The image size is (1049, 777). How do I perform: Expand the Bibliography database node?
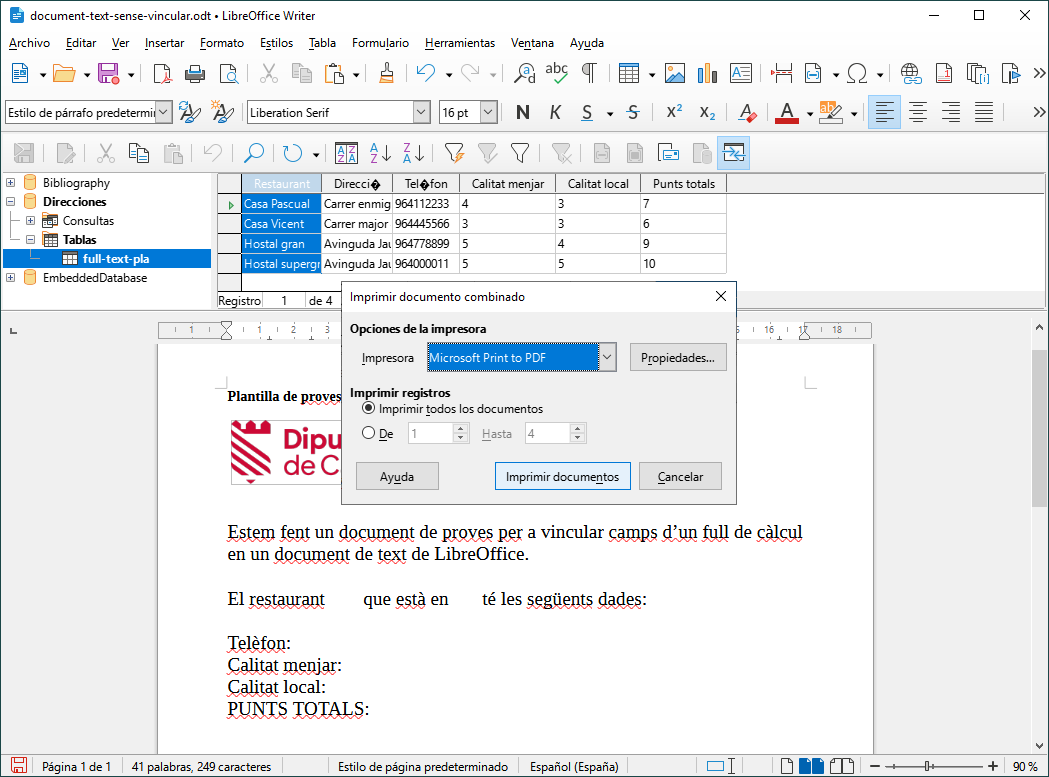tap(11, 183)
